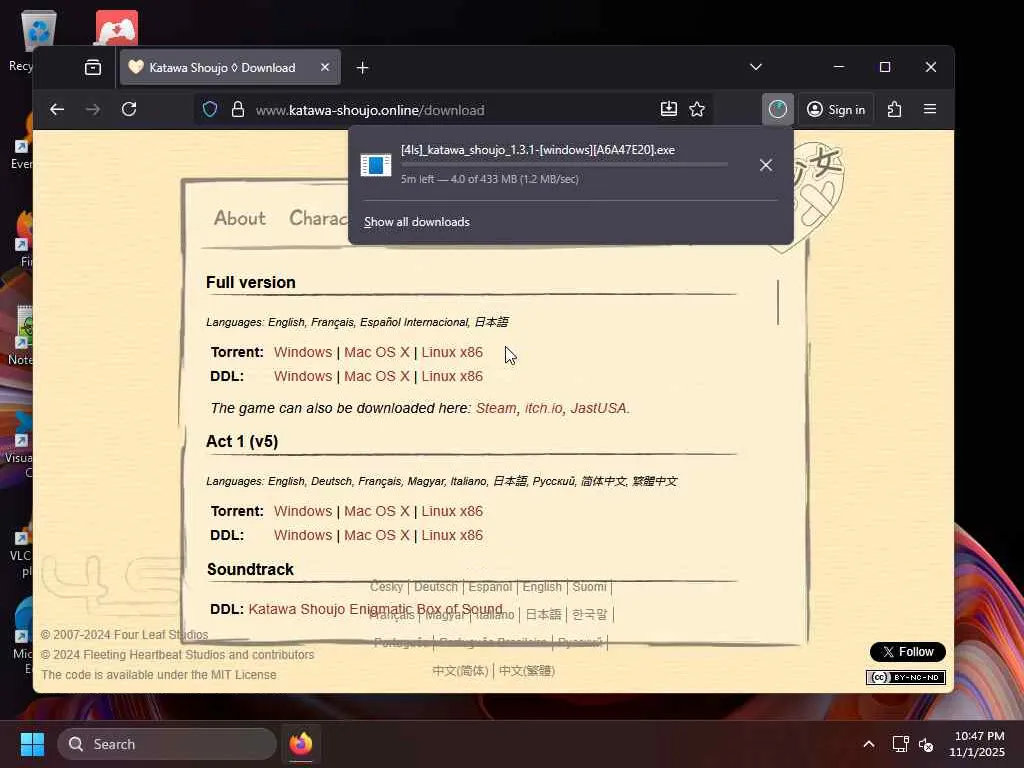Click the site padlock security icon
This screenshot has height=768, width=1024.
click(x=238, y=109)
